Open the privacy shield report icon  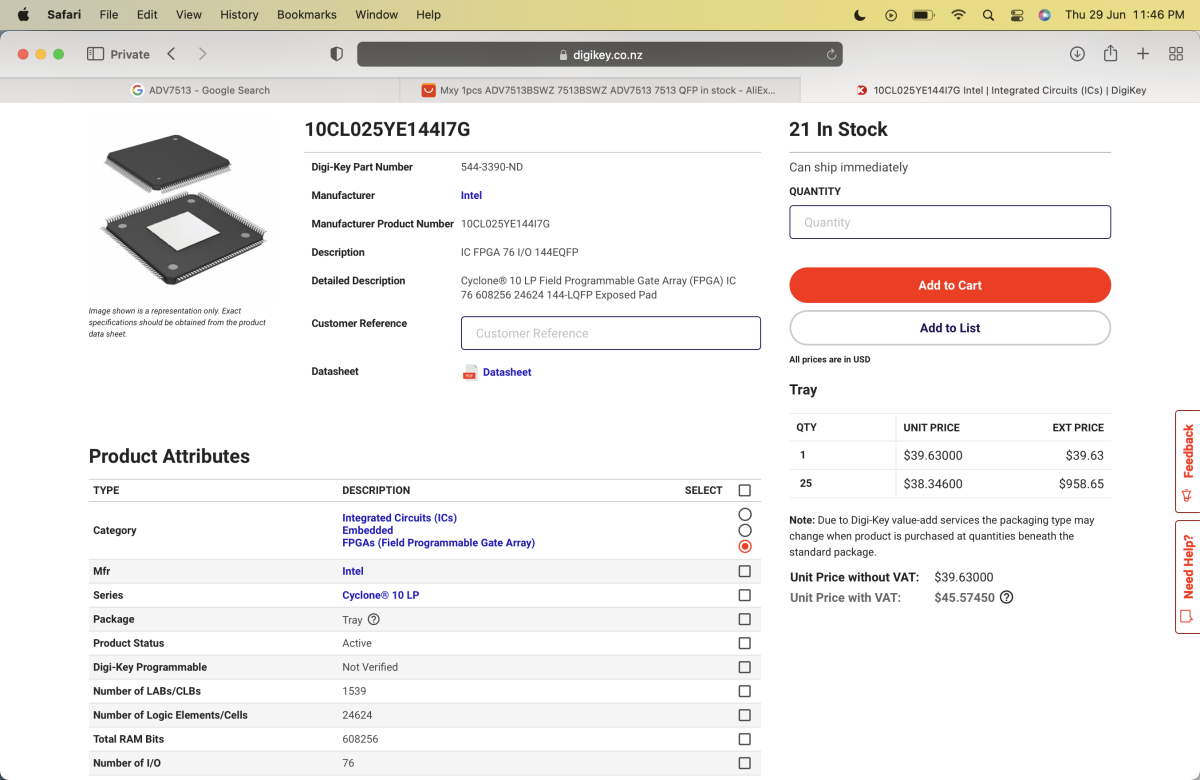coord(337,54)
